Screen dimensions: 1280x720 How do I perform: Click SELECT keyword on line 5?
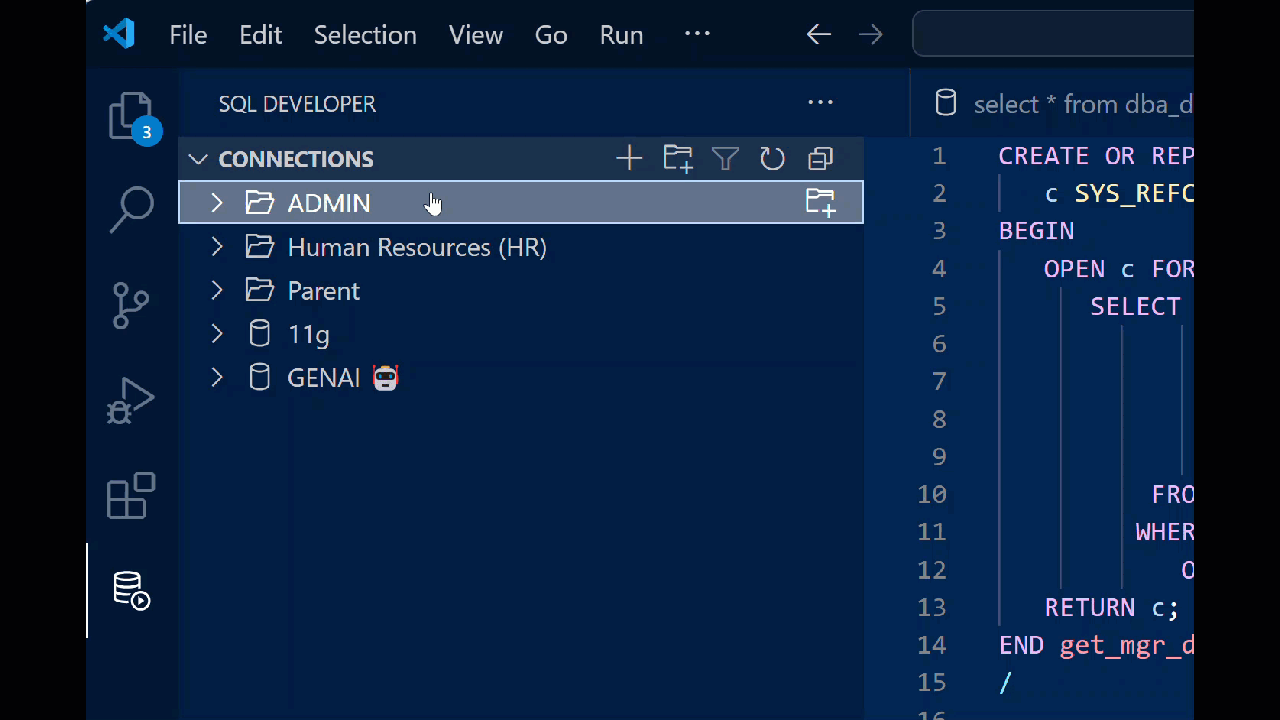[x=1135, y=307]
